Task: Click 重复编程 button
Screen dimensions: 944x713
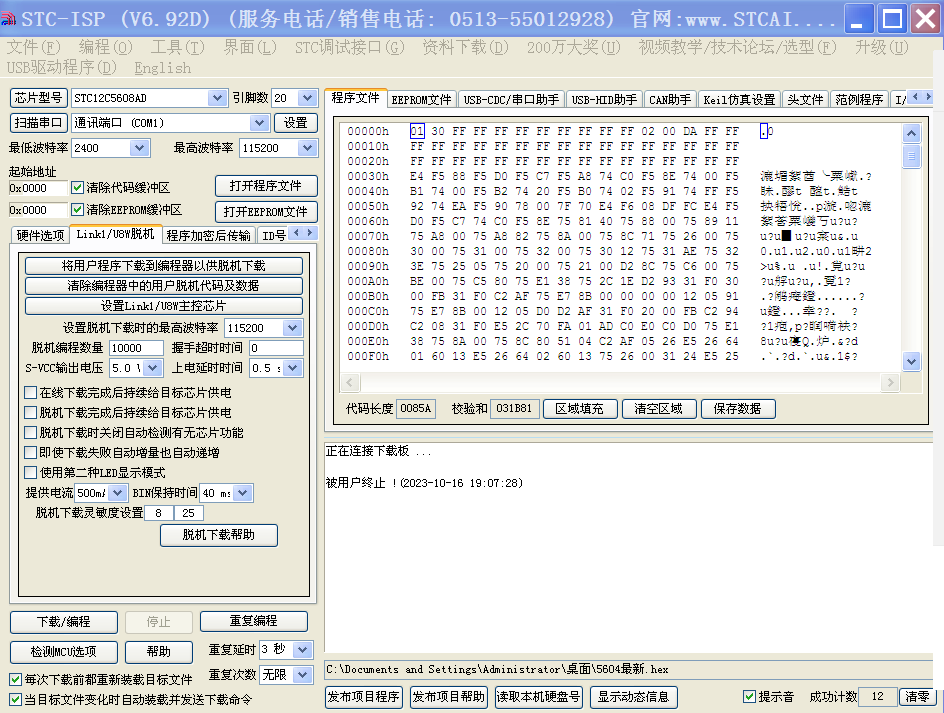Action: pos(253,621)
